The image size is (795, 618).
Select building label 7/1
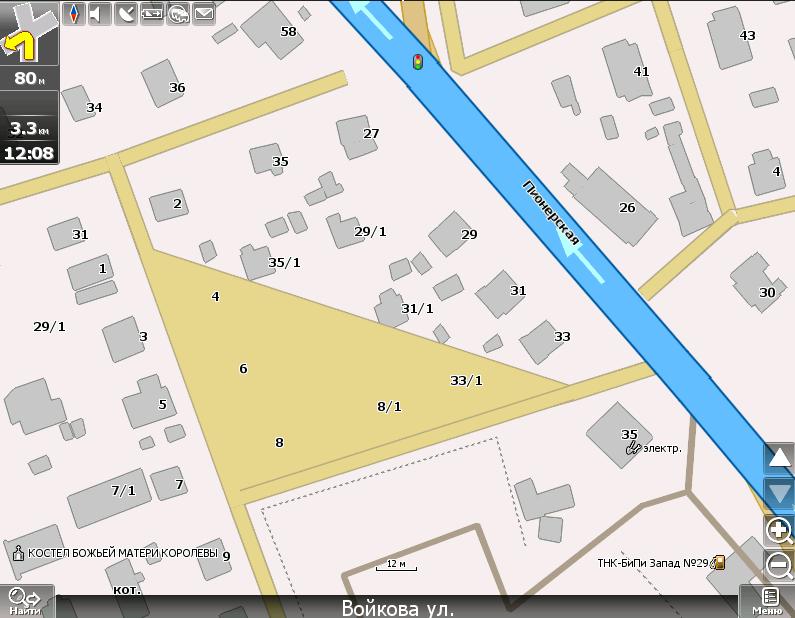[x=124, y=491]
